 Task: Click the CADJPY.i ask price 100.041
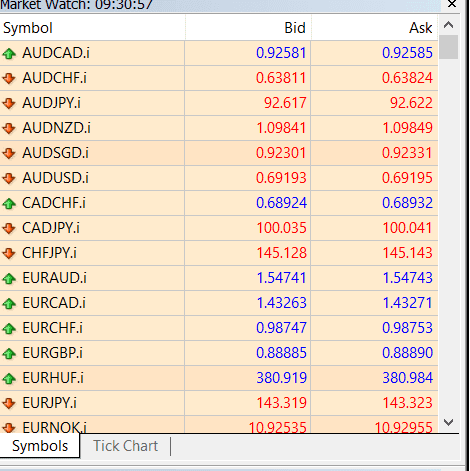point(407,228)
